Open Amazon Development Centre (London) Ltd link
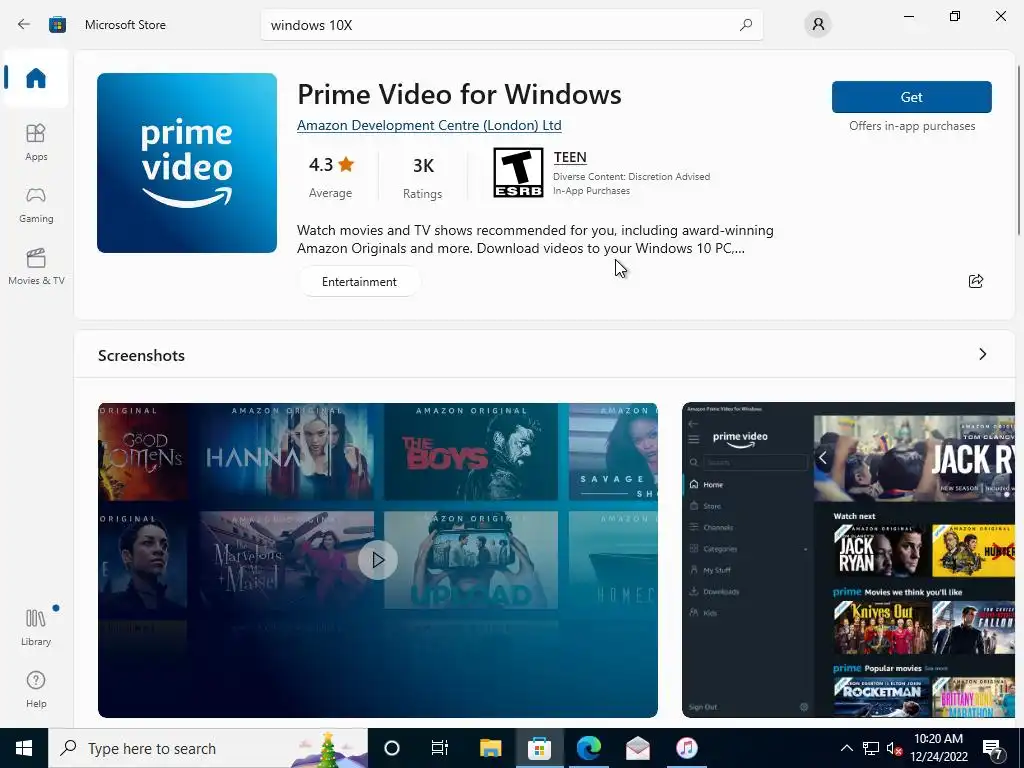The height and width of the screenshot is (768, 1024). pyautogui.click(x=429, y=125)
